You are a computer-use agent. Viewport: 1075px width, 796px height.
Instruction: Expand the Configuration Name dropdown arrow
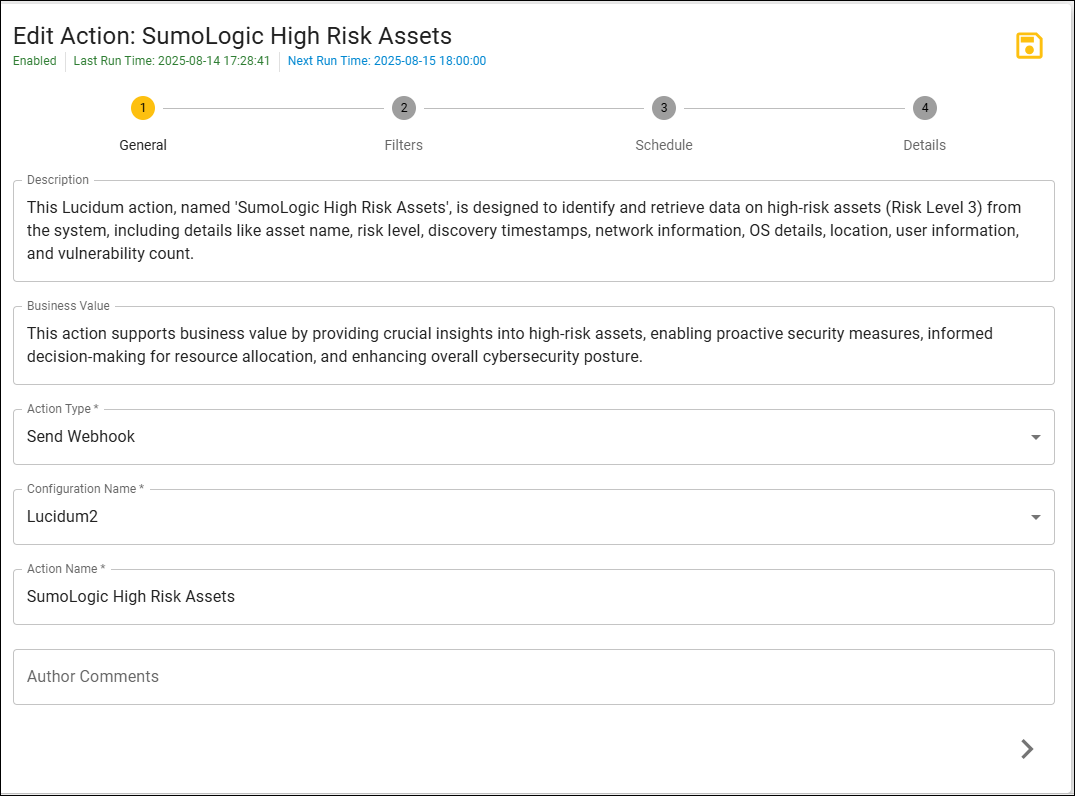tap(1036, 518)
